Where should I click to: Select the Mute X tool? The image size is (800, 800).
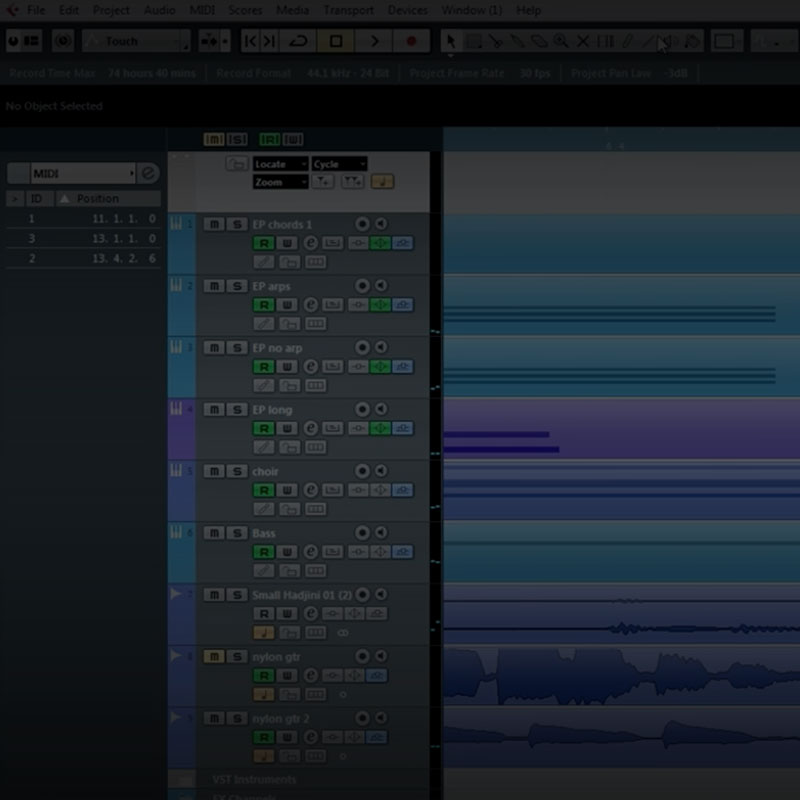583,41
